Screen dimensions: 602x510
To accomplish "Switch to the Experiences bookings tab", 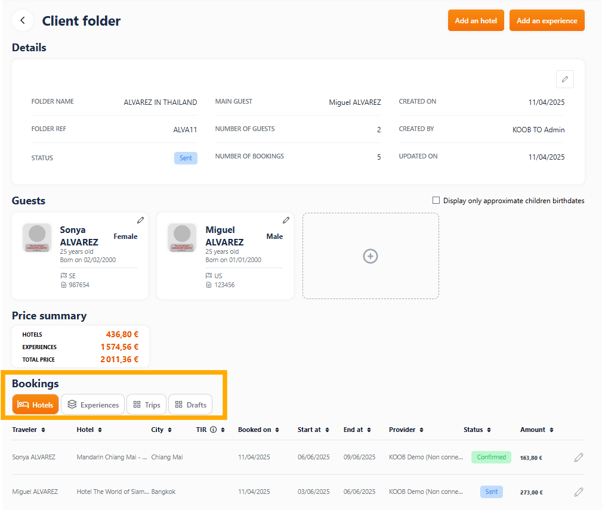I will coord(93,405).
